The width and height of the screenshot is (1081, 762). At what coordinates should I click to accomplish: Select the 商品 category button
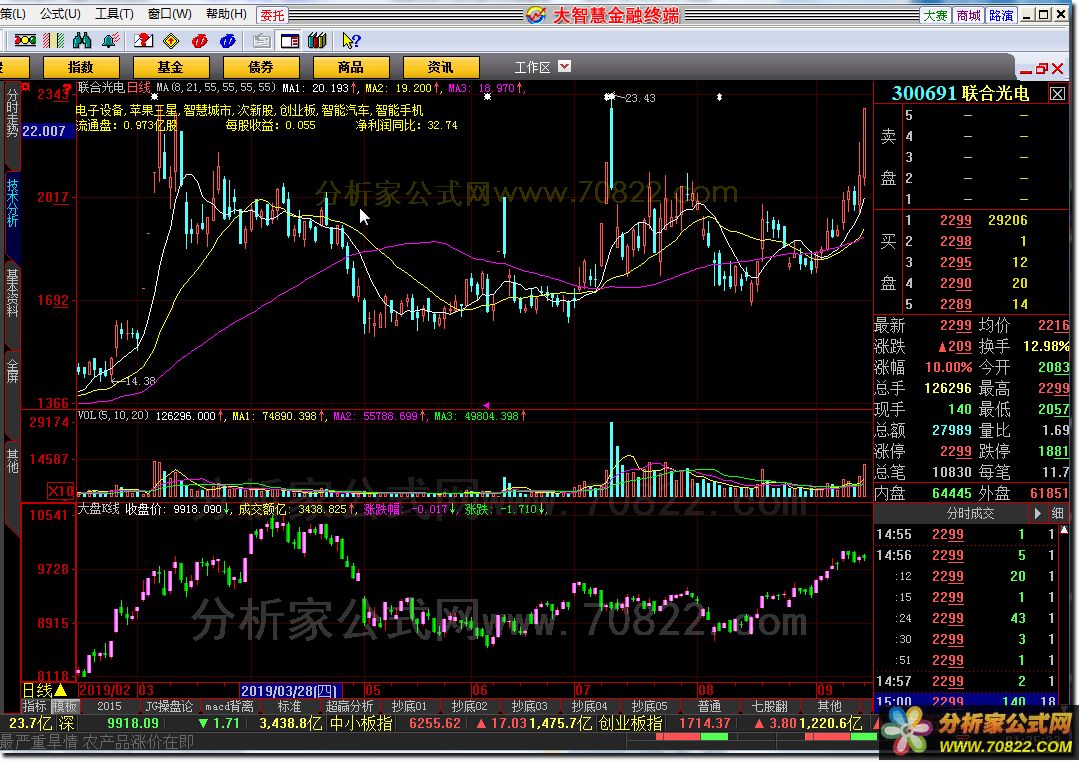(x=351, y=67)
